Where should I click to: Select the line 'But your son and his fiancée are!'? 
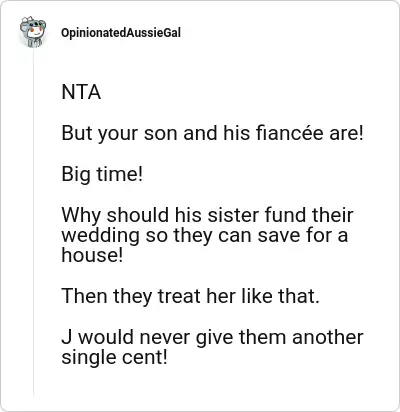point(212,133)
